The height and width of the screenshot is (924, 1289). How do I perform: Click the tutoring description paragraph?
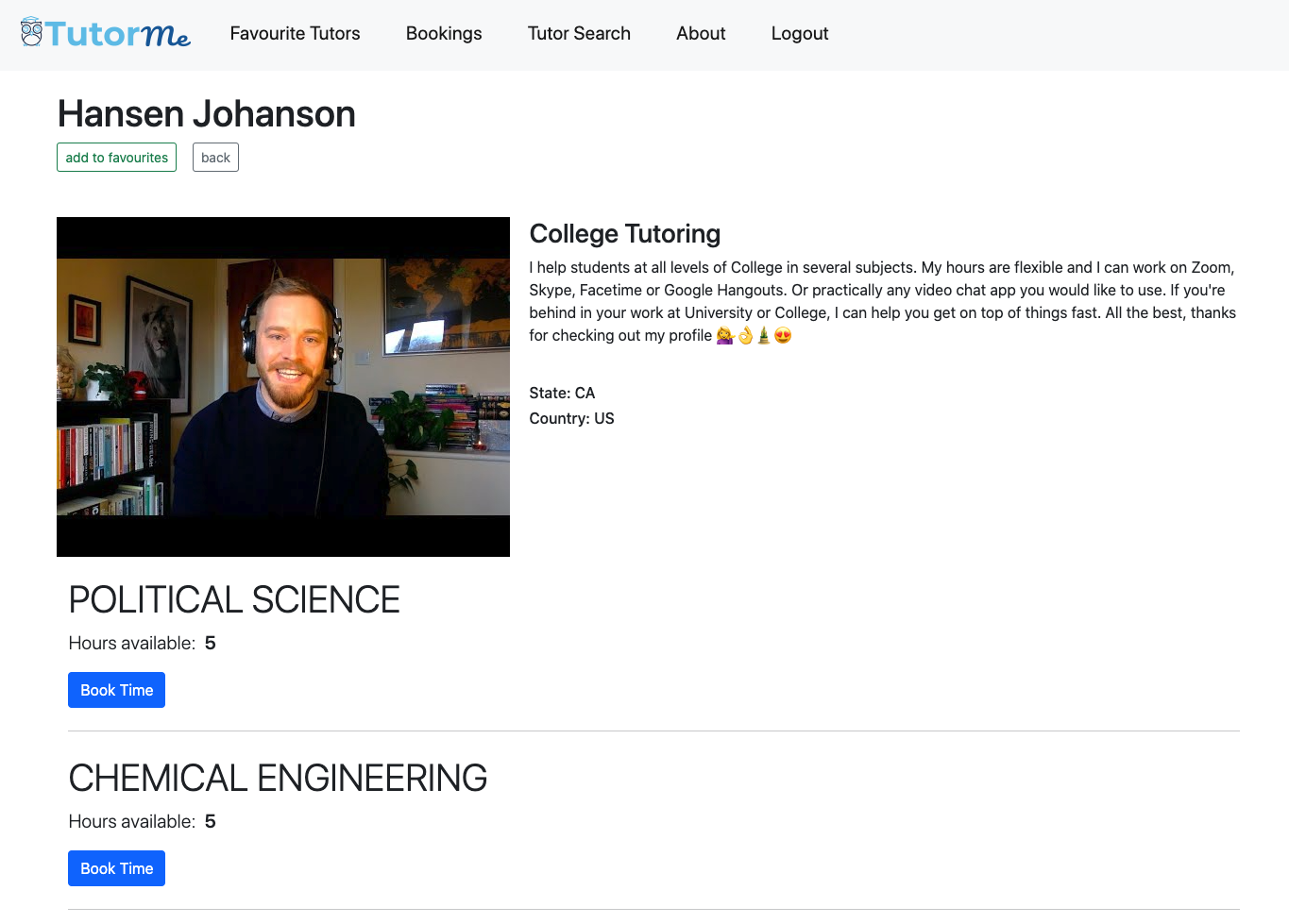coord(882,301)
